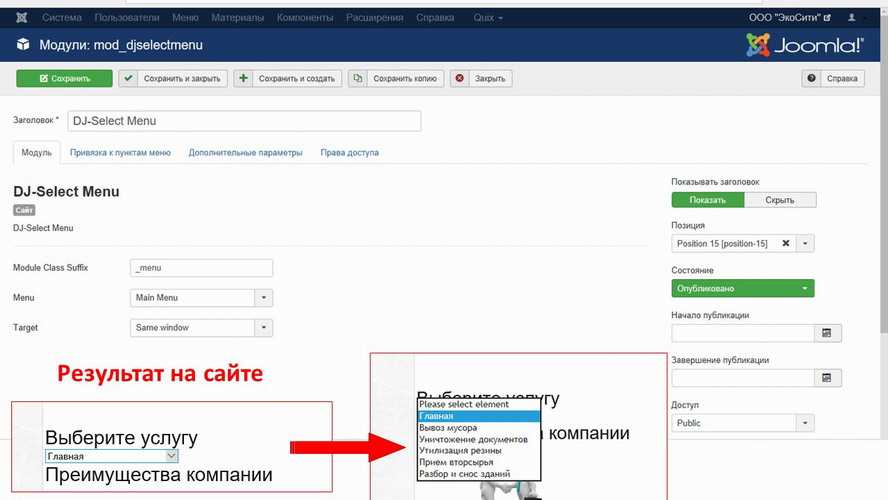Image resolution: width=888 pixels, height=500 pixels.
Task: Open the Компоненты menu
Action: [x=305, y=18]
